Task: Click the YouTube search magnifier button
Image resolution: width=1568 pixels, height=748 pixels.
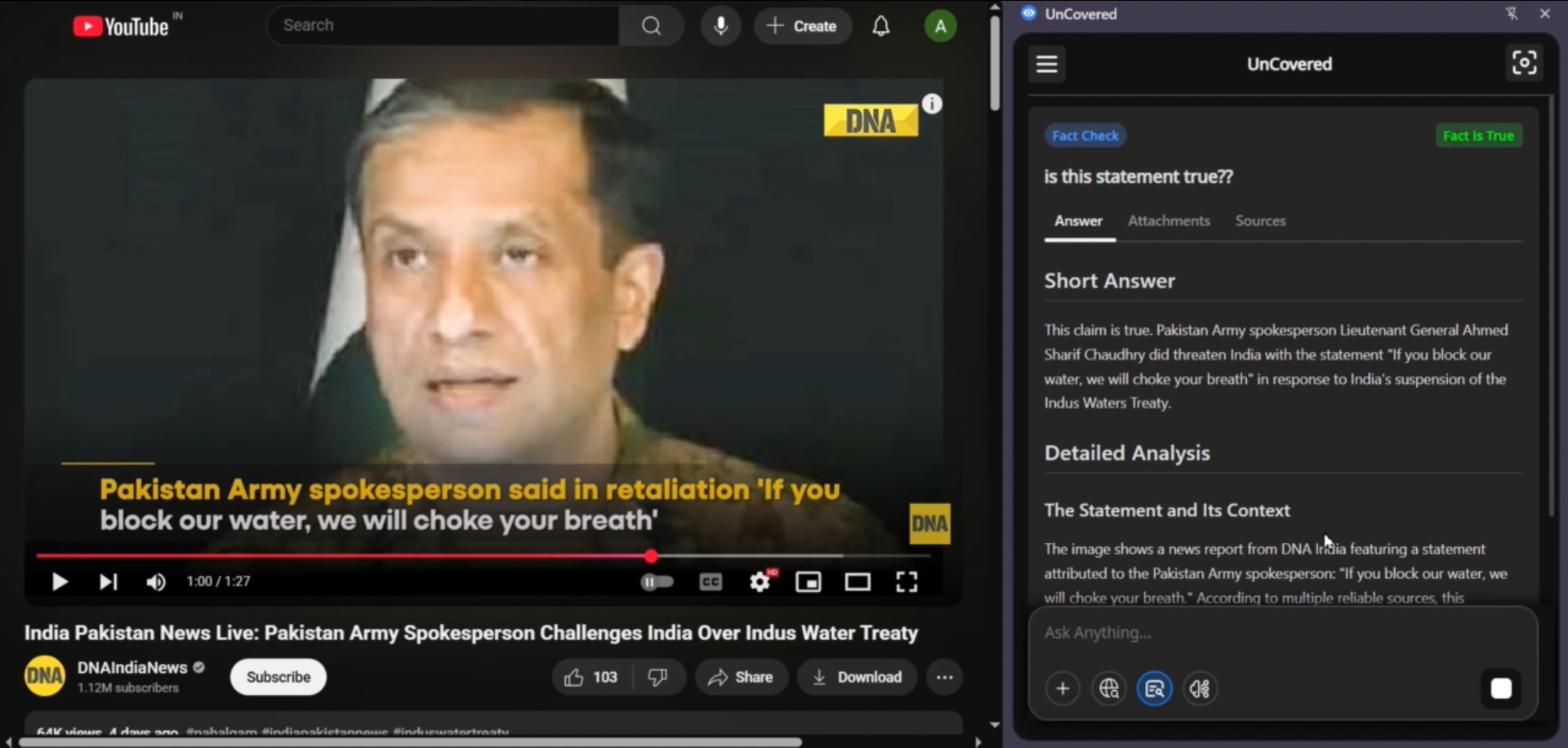Action: pos(651,26)
